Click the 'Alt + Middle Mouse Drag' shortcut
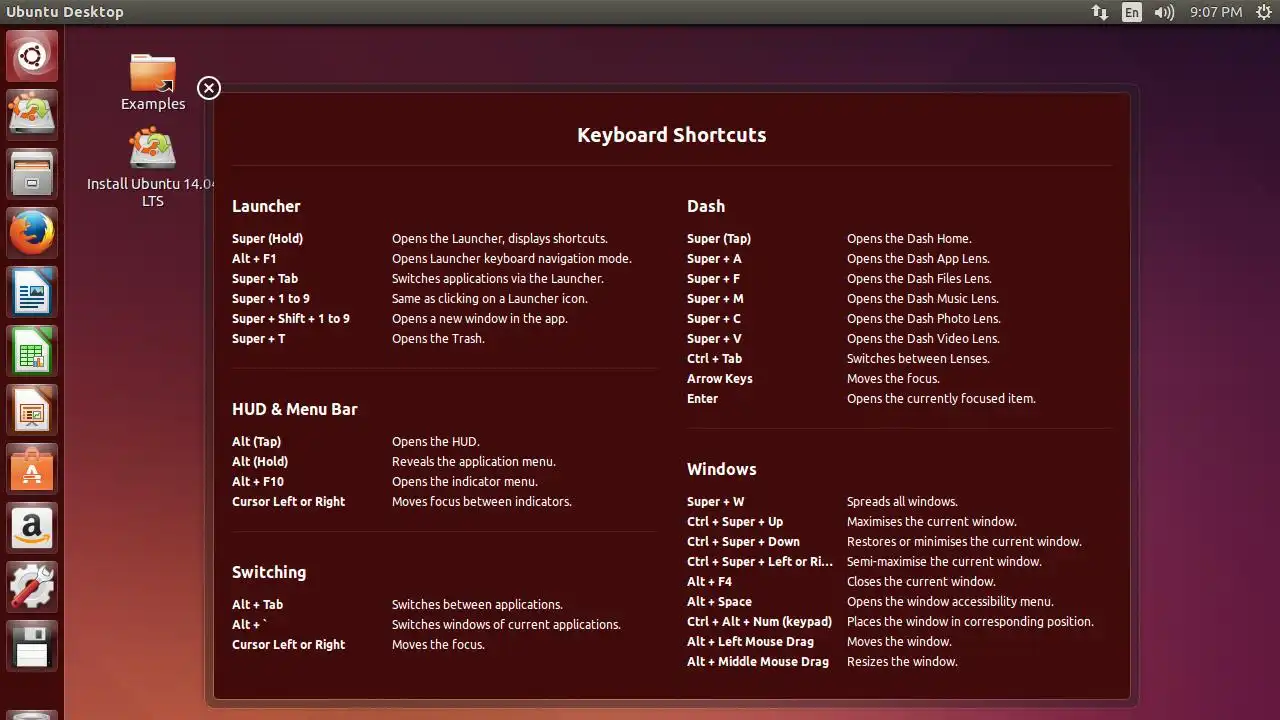This screenshot has height=720, width=1280. tap(758, 662)
